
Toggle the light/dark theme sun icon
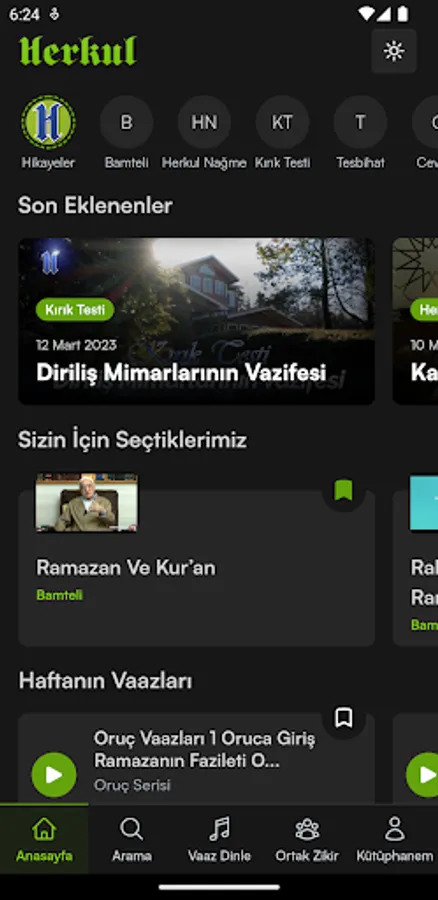[394, 52]
